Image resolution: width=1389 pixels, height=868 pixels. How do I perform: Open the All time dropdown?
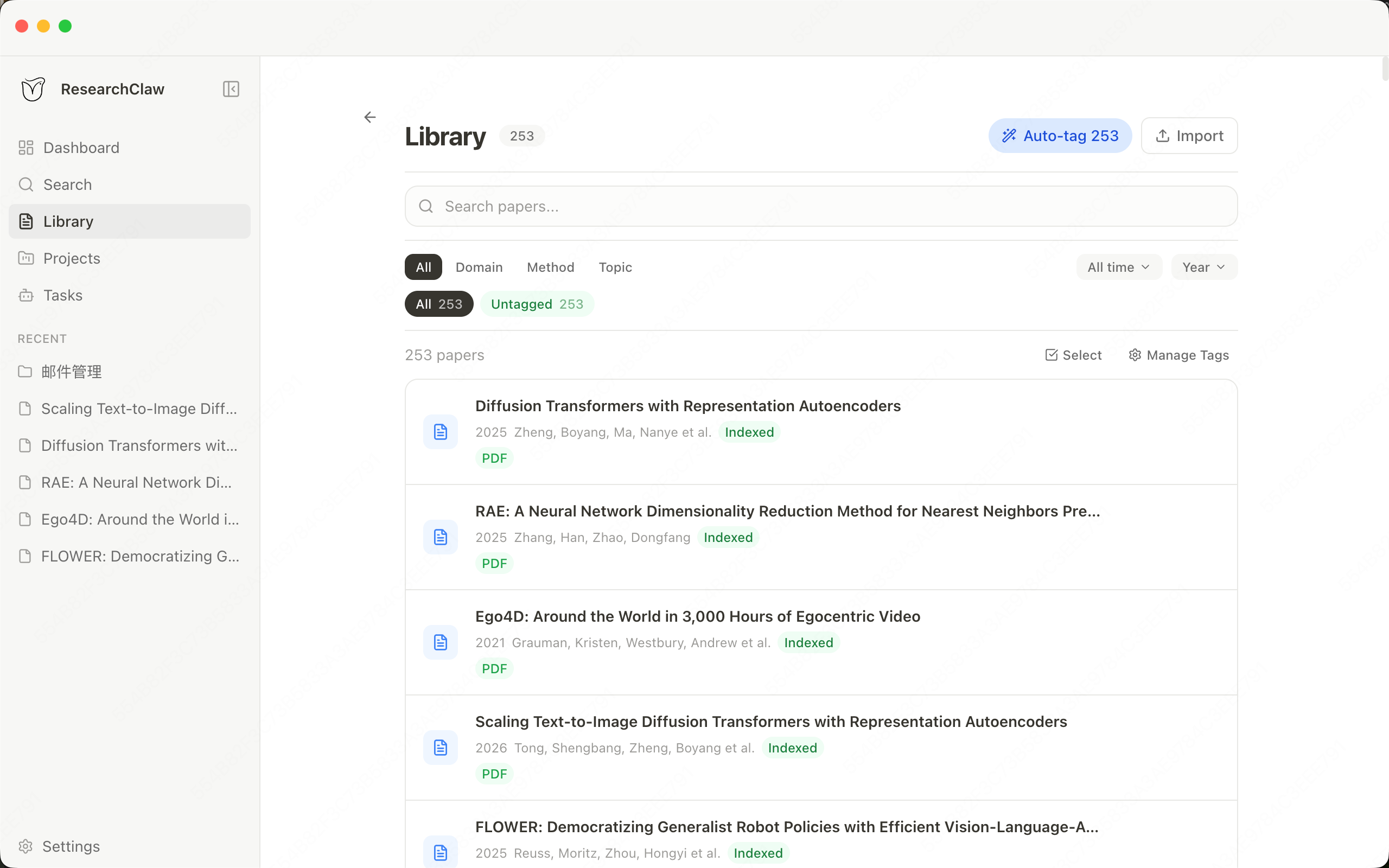pos(1118,266)
